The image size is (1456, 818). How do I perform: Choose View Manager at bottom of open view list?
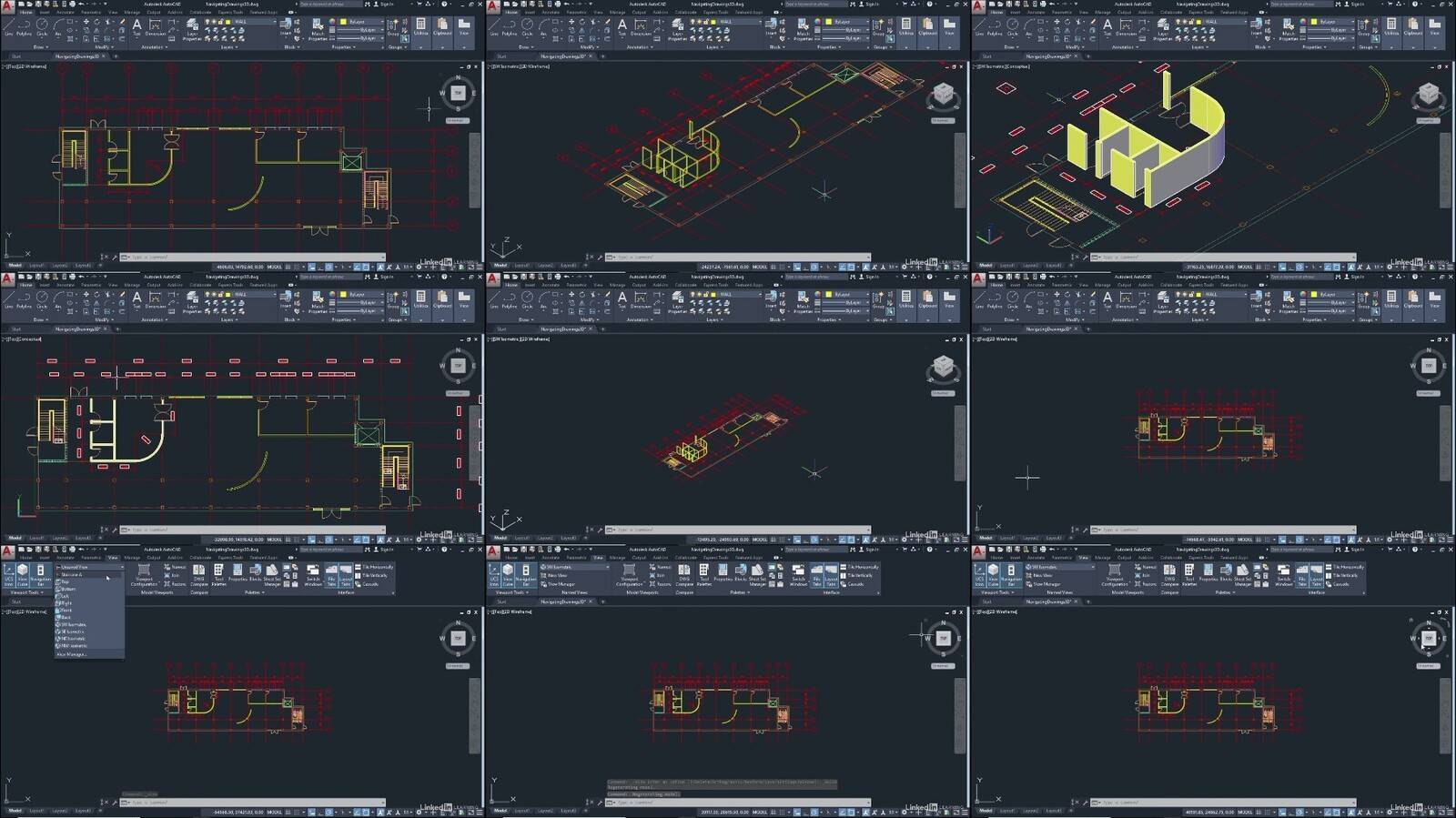tap(72, 653)
